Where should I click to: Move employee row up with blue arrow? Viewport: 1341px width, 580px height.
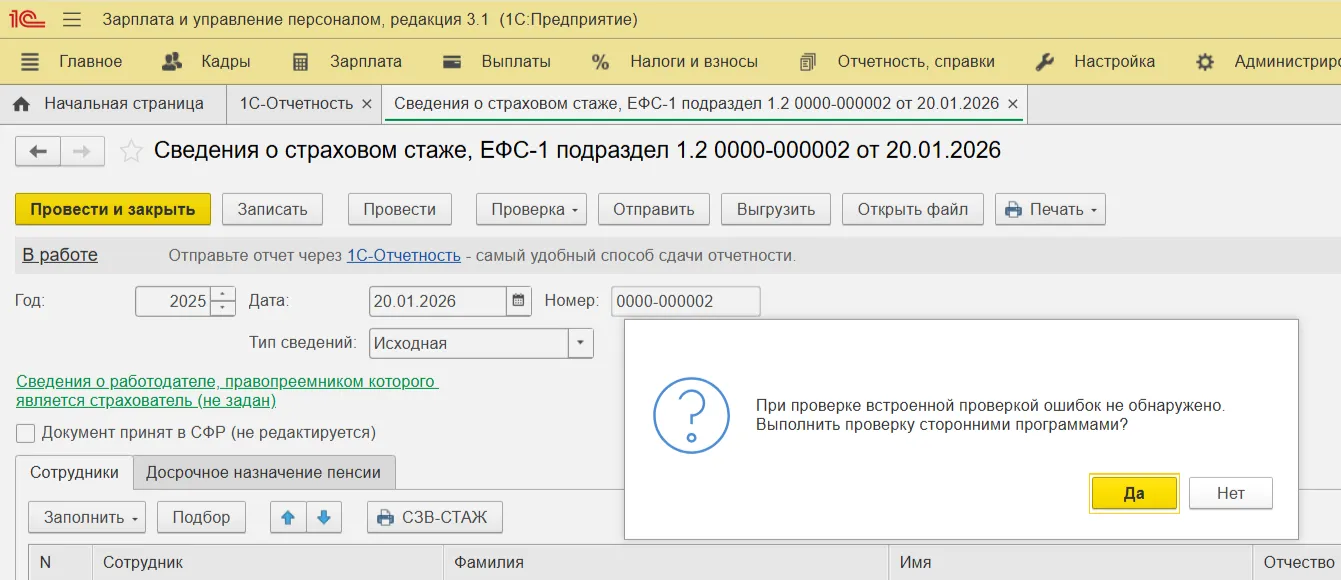(x=288, y=517)
